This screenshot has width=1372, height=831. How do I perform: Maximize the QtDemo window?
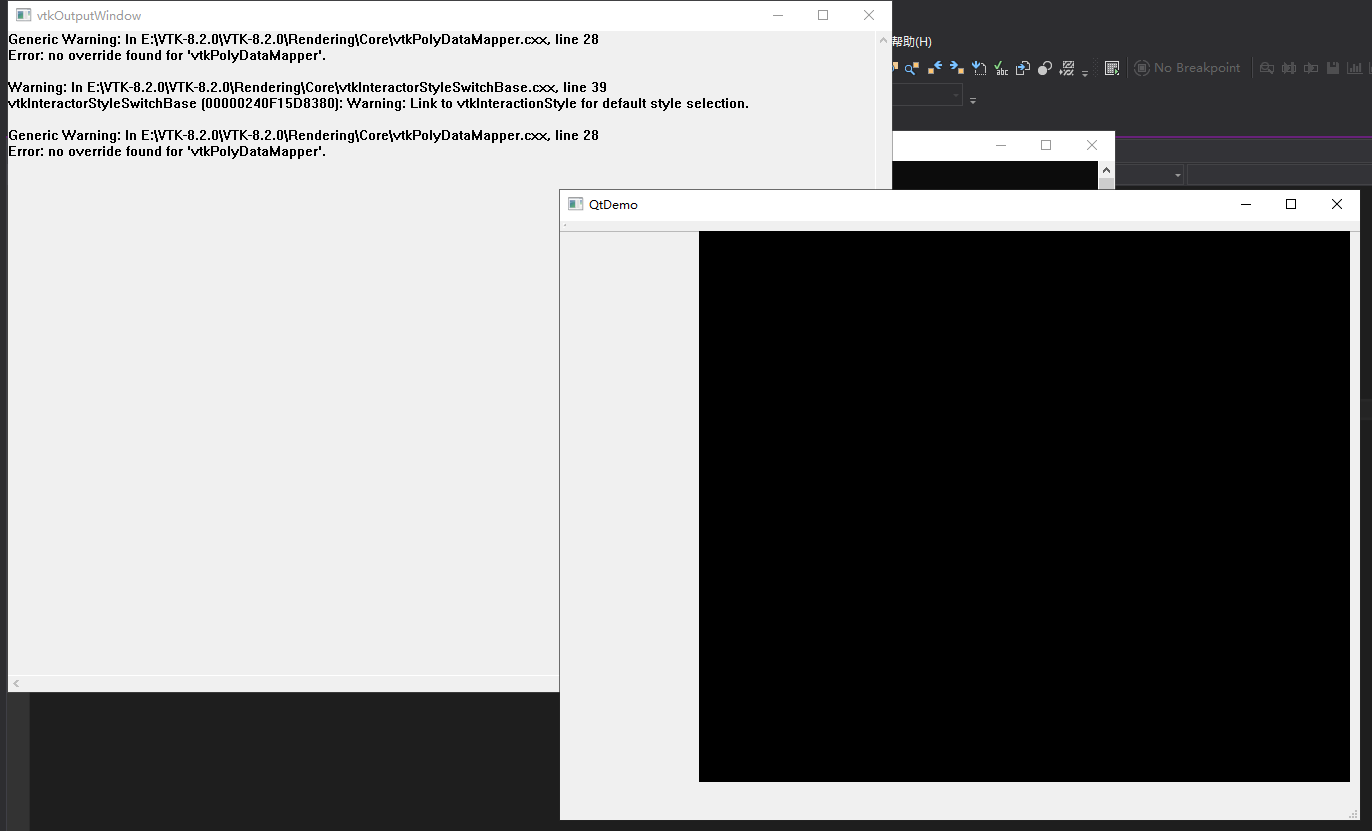pyautogui.click(x=1291, y=204)
